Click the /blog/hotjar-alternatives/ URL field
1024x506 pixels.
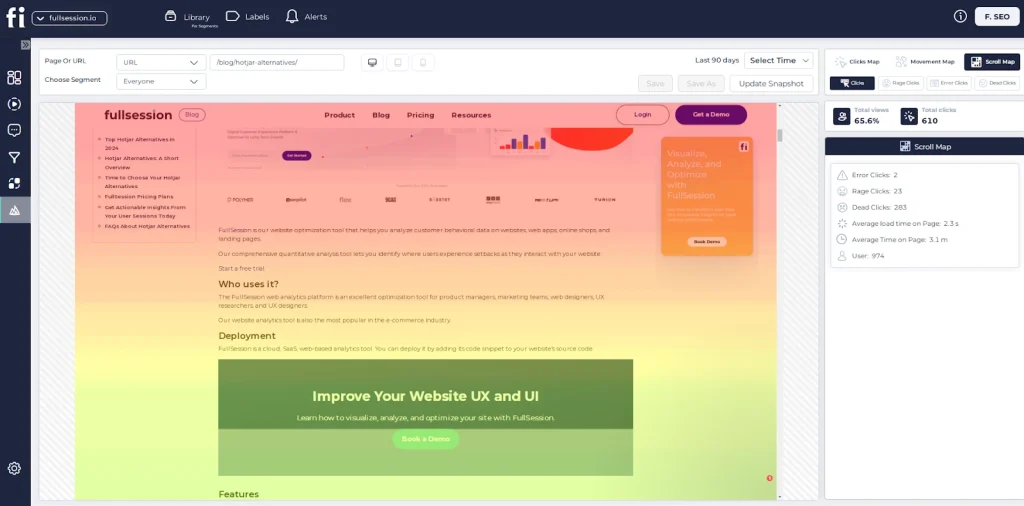[277, 63]
